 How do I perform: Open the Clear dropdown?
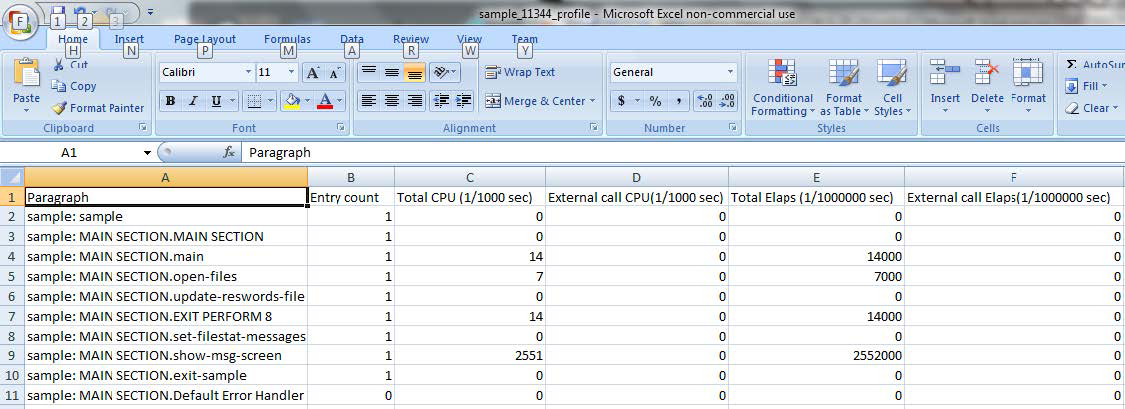point(1092,108)
